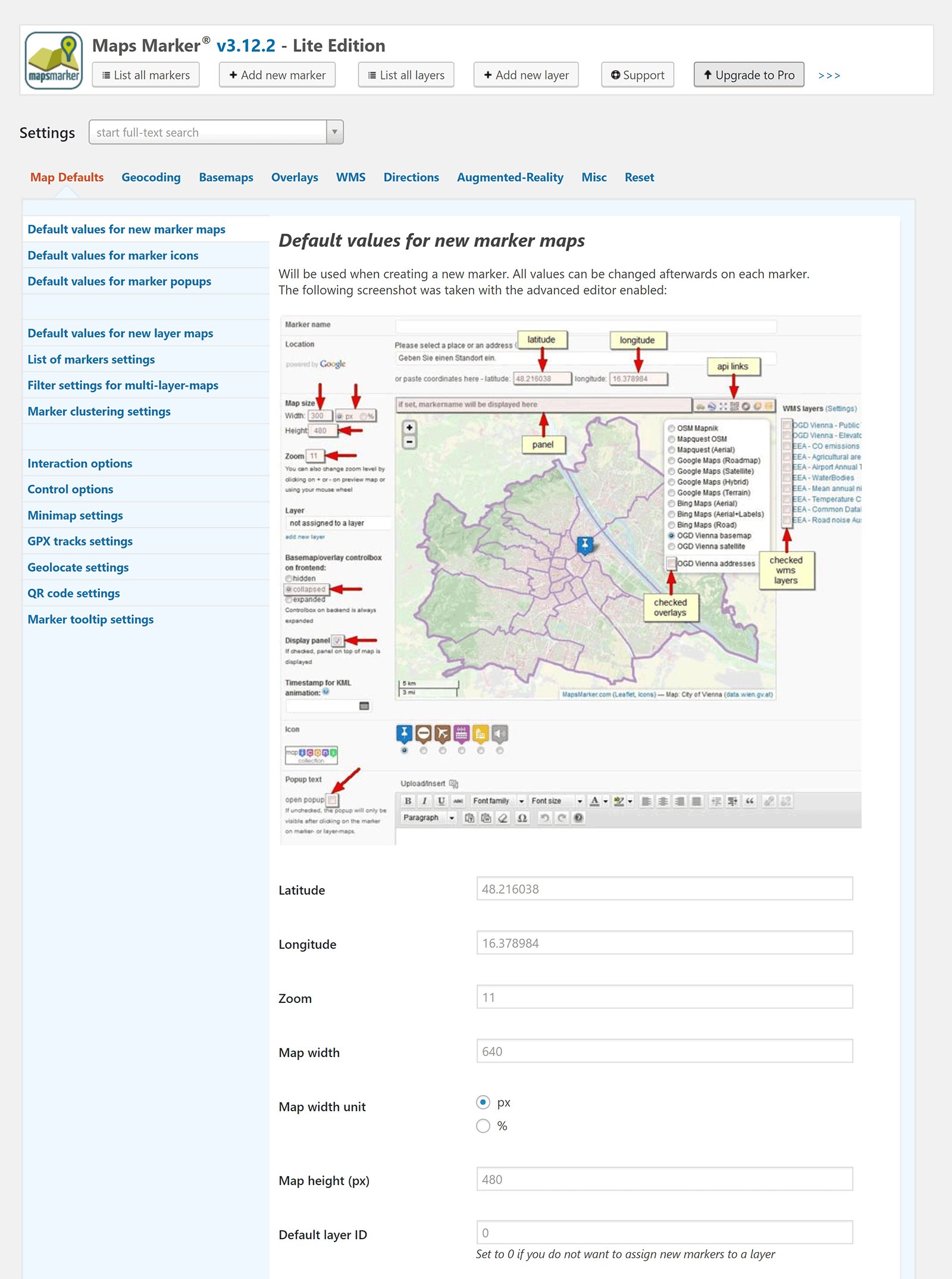Select % as the map width unit
Image resolution: width=952 pixels, height=1279 pixels.
click(483, 1126)
